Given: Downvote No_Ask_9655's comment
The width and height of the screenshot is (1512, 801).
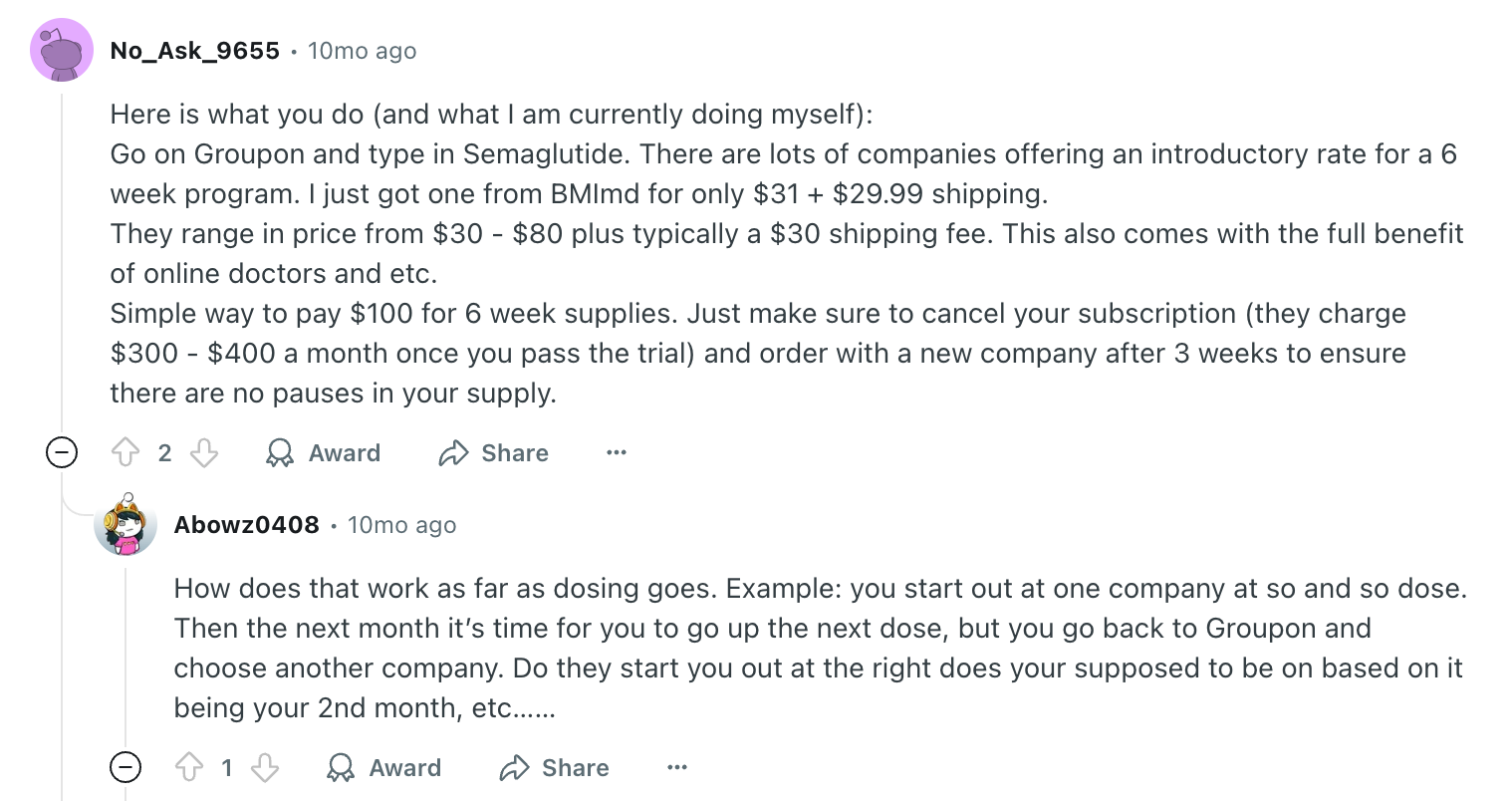Looking at the screenshot, I should pos(204,453).
